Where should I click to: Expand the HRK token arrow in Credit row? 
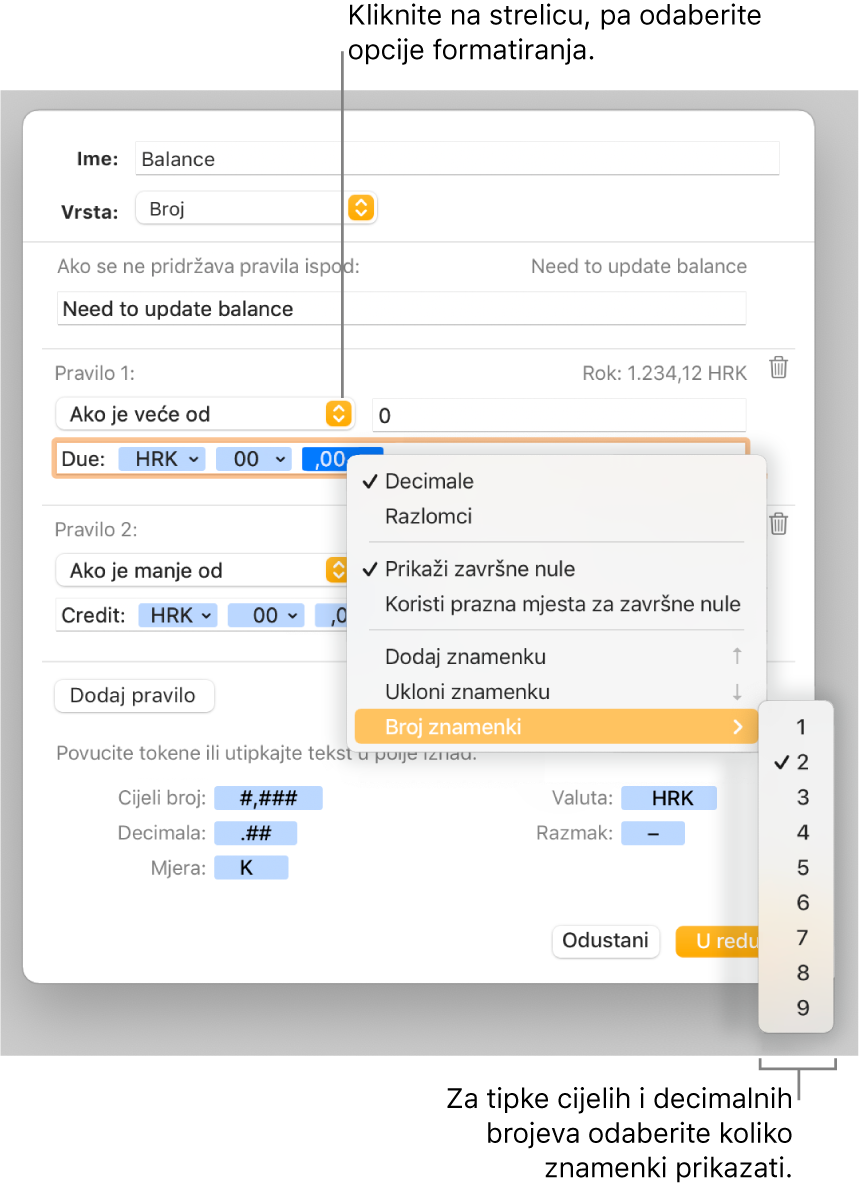[x=206, y=616]
